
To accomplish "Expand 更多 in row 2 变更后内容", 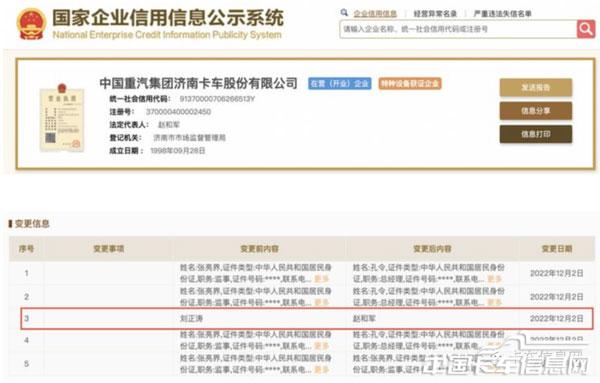I will 494,303.
